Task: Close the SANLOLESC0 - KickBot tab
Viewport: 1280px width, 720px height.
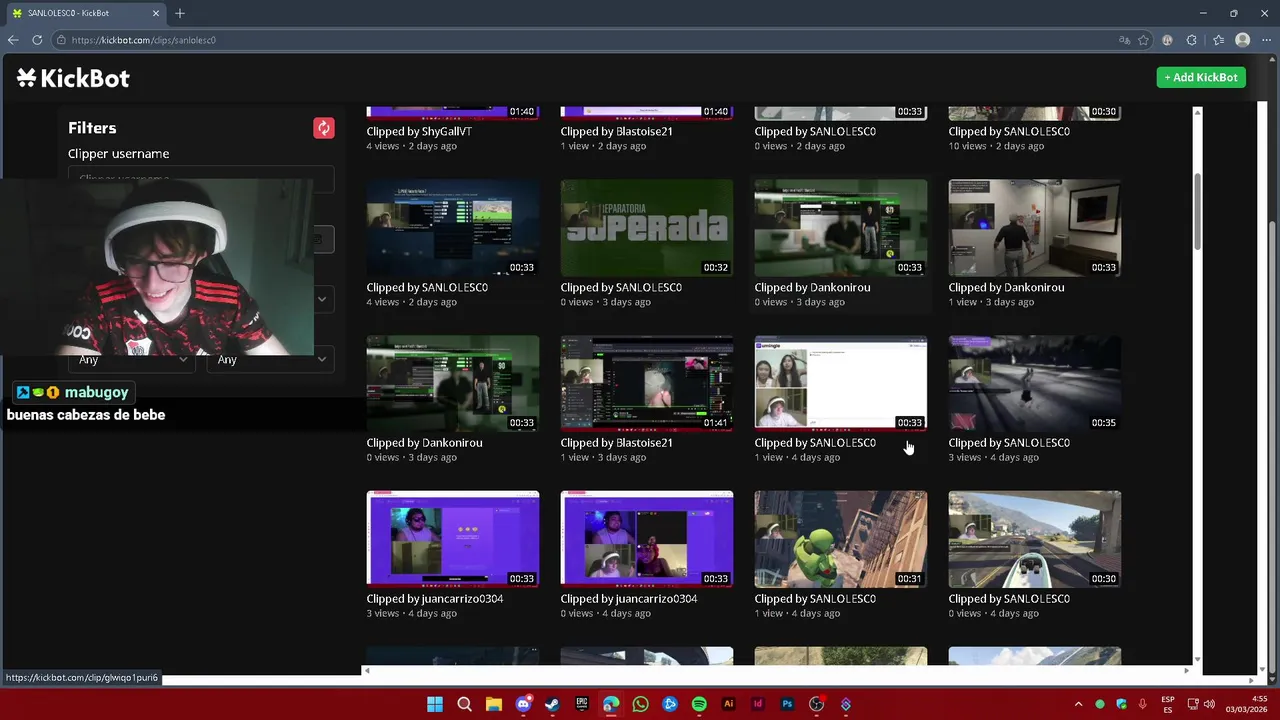Action: (x=155, y=13)
